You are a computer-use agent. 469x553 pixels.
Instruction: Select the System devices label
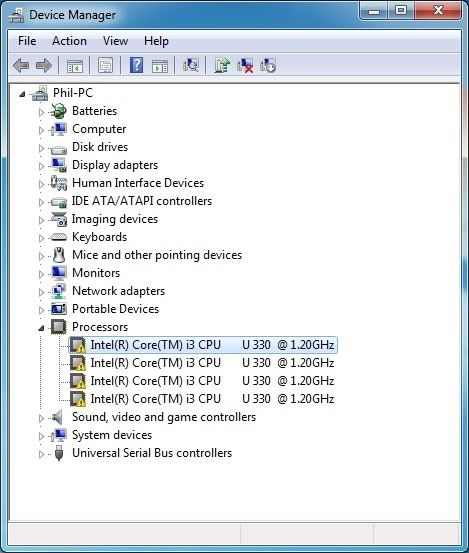point(112,435)
